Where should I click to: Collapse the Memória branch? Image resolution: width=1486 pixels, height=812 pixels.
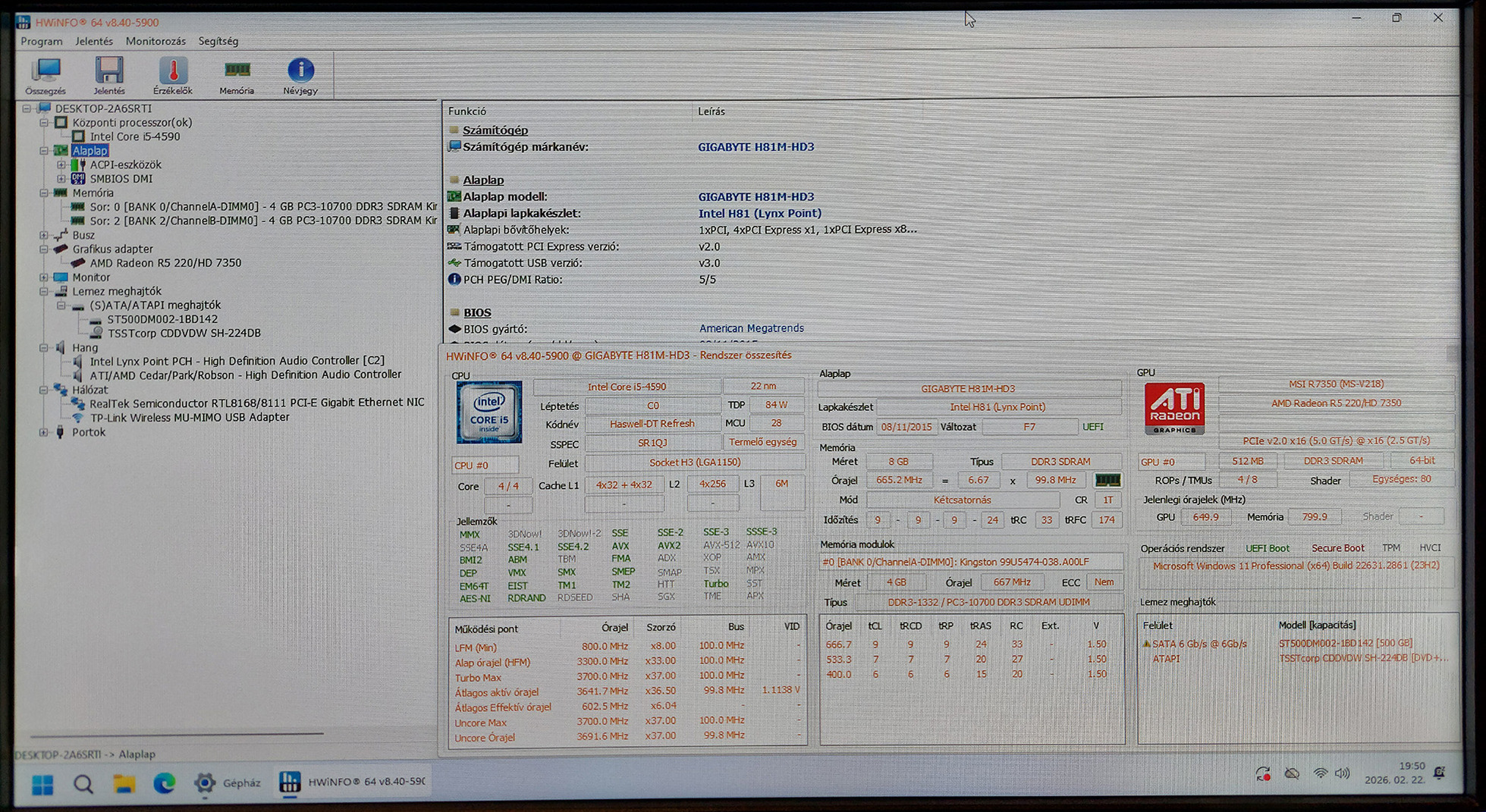point(44,193)
